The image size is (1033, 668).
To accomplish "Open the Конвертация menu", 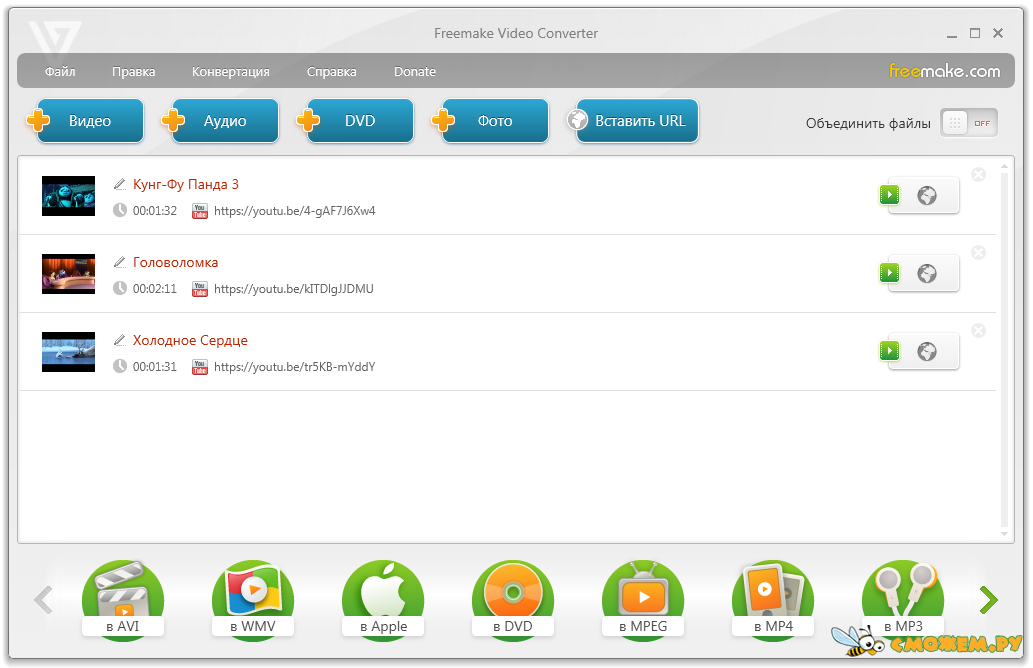I will (231, 71).
